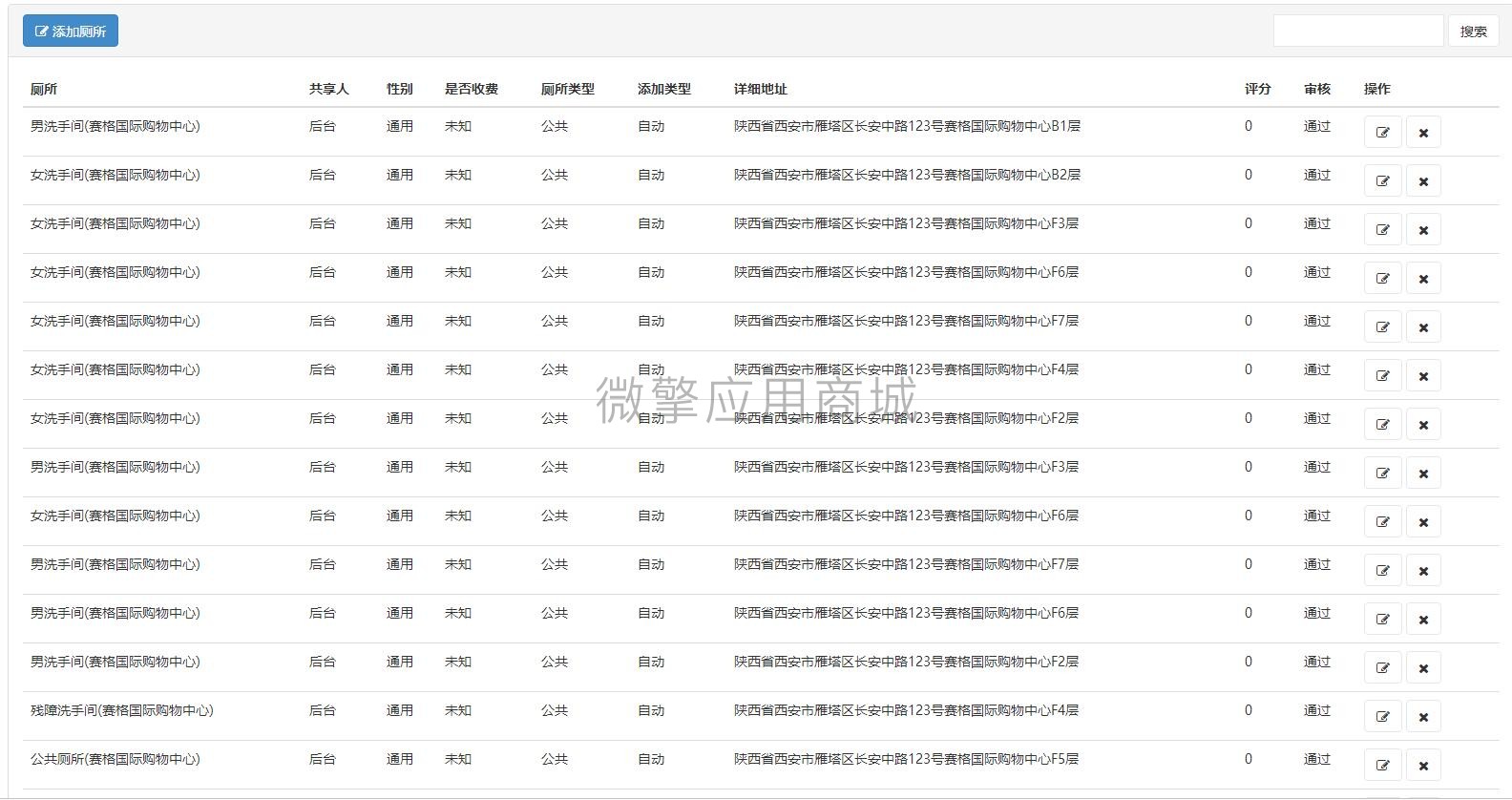Delete the 女洗手间 row with F3层 address
This screenshot has width=1512, height=800.
1423,230
